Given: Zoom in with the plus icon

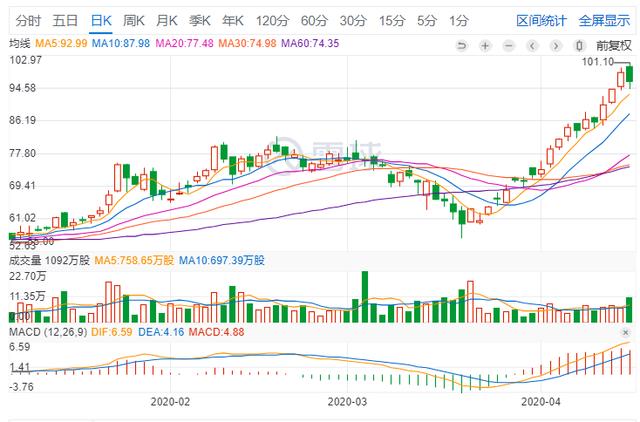Looking at the screenshot, I should [485, 45].
